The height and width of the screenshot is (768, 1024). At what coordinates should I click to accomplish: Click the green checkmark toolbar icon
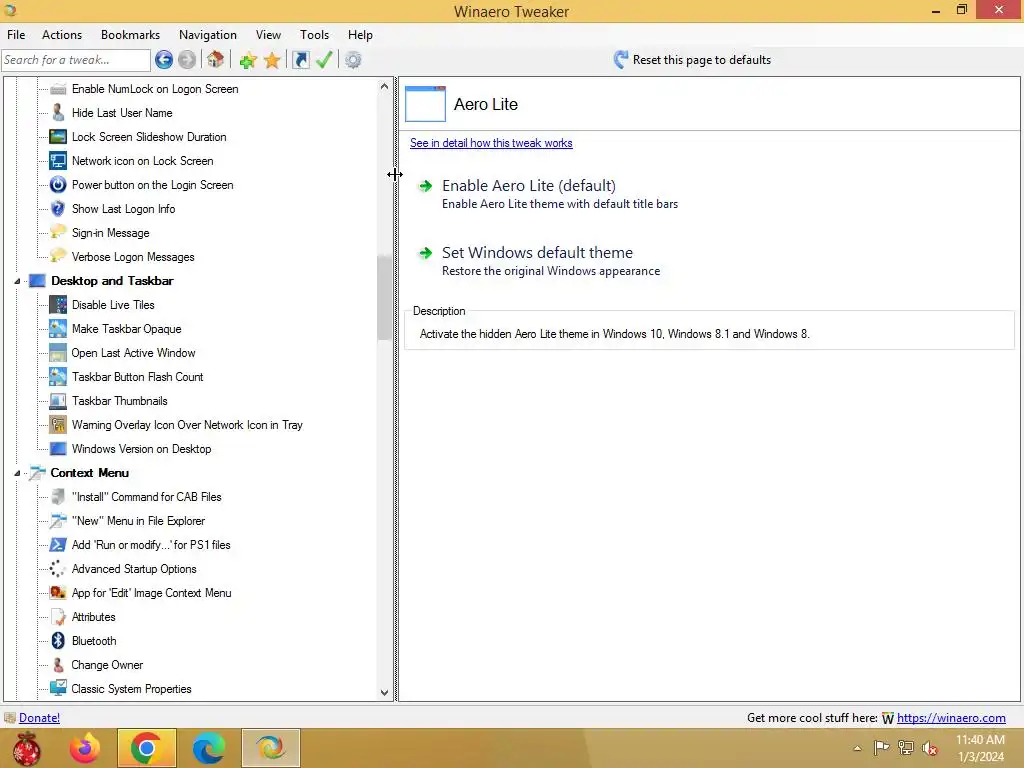pos(324,60)
